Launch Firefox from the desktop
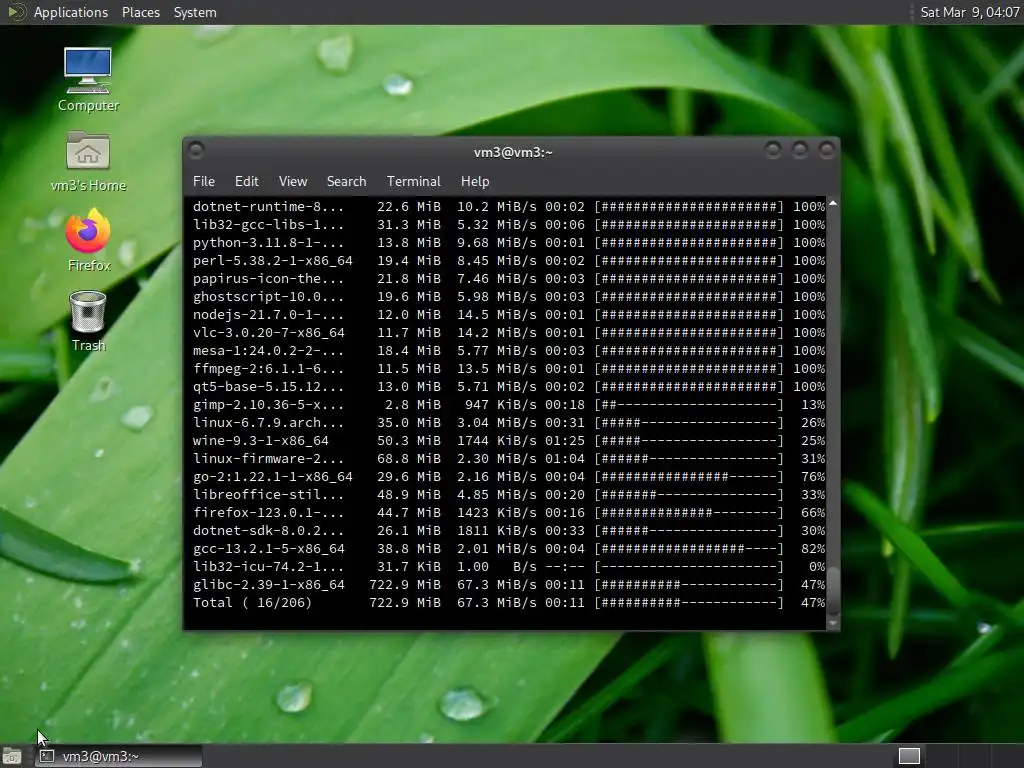The image size is (1024, 768). click(x=88, y=240)
